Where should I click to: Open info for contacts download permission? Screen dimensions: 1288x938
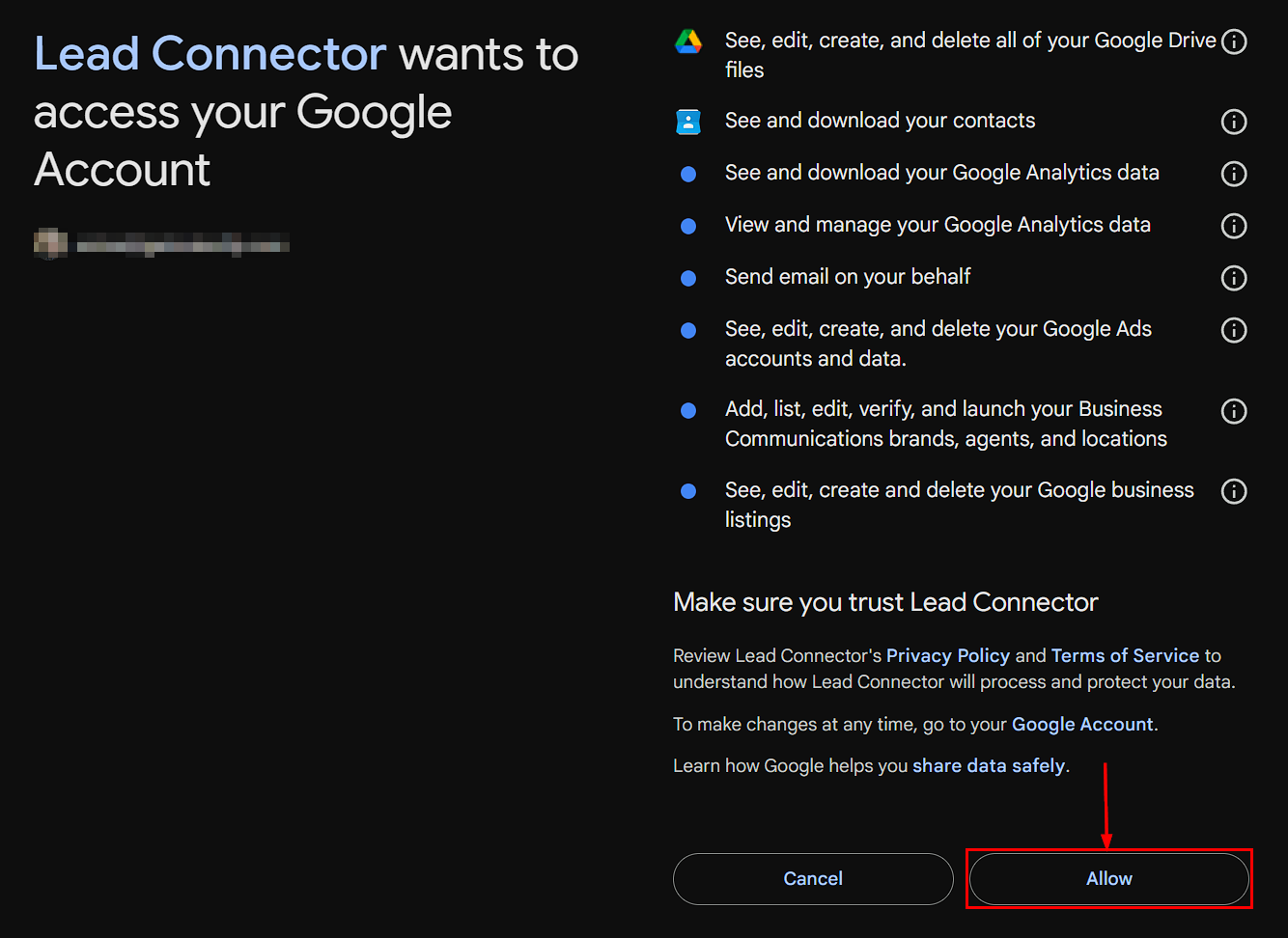[1234, 122]
